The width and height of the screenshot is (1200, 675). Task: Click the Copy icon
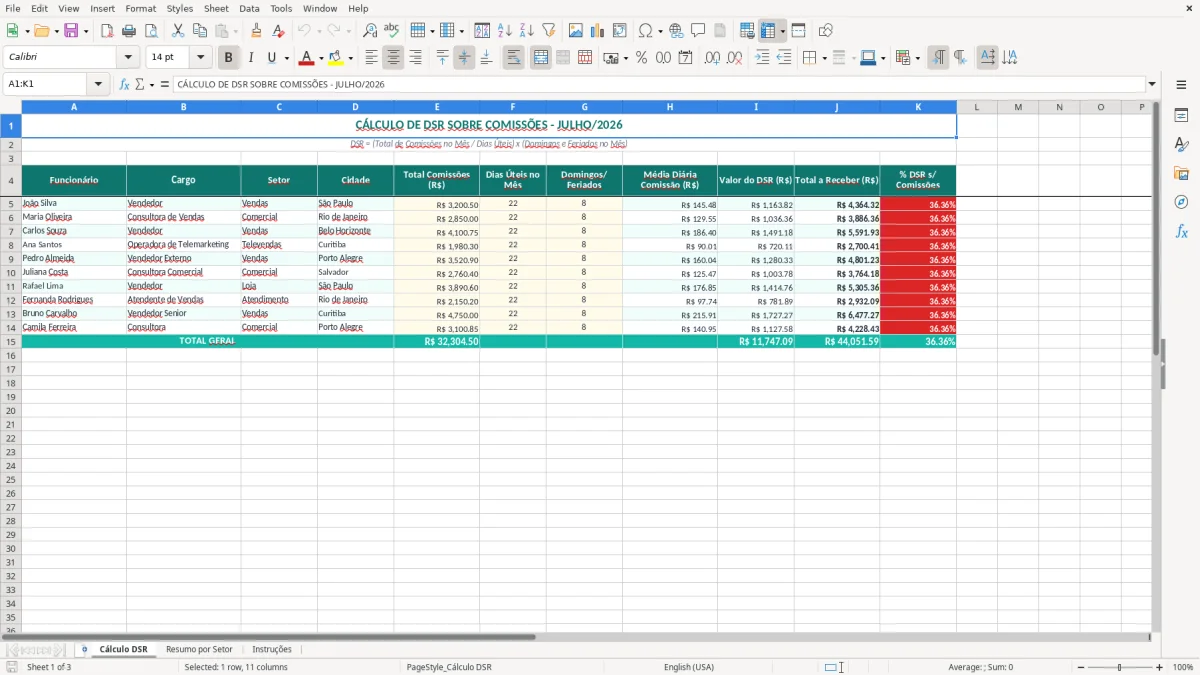click(x=200, y=31)
